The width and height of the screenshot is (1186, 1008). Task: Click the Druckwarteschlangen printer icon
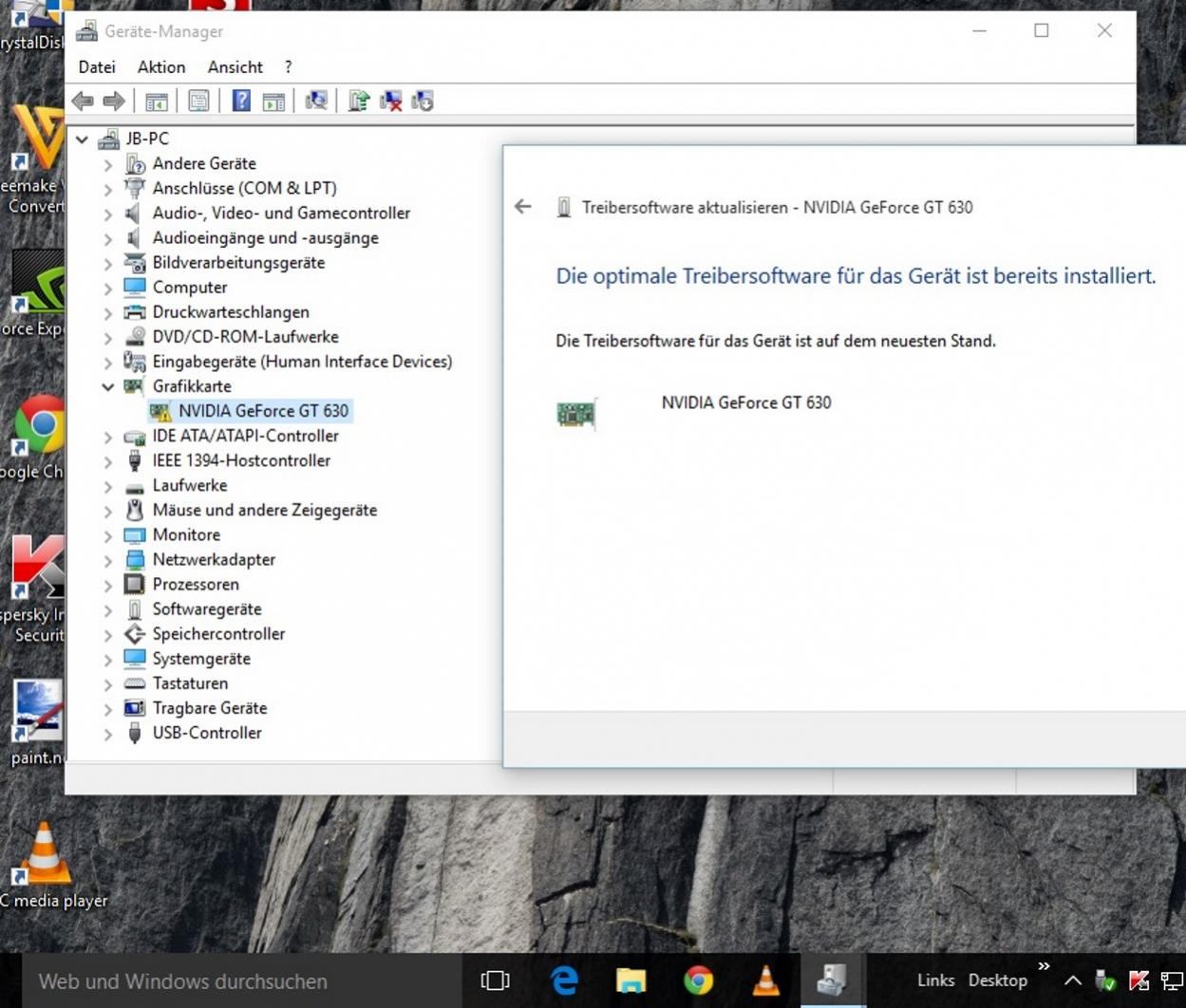135,312
